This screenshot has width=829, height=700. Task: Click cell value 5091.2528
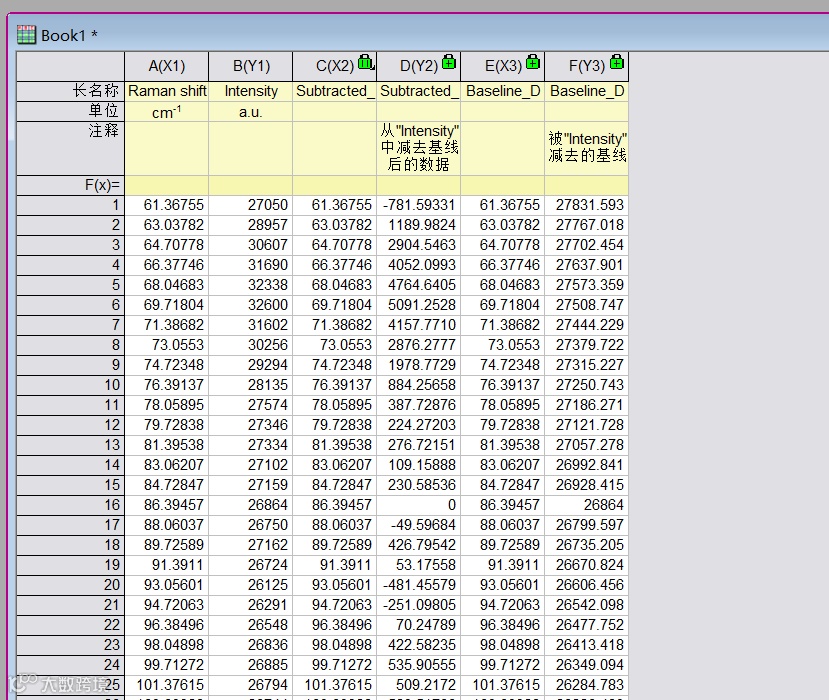[419, 305]
